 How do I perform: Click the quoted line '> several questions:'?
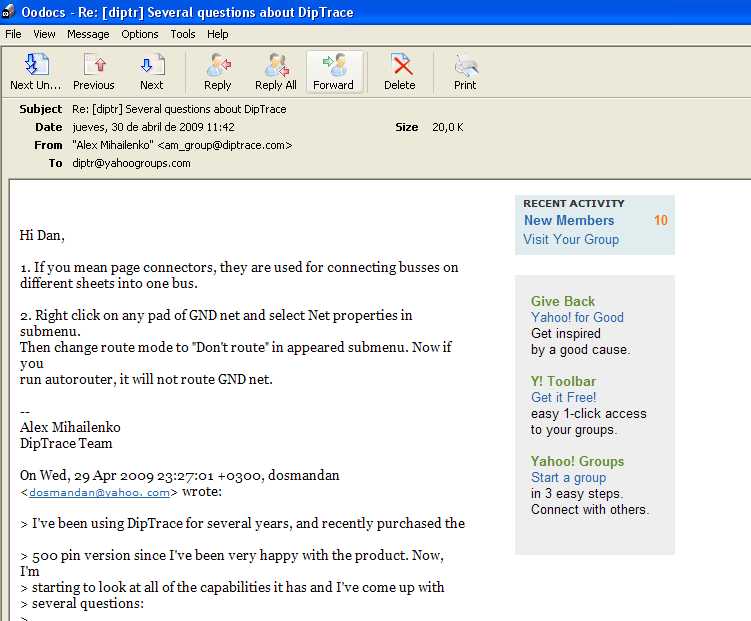point(82,603)
